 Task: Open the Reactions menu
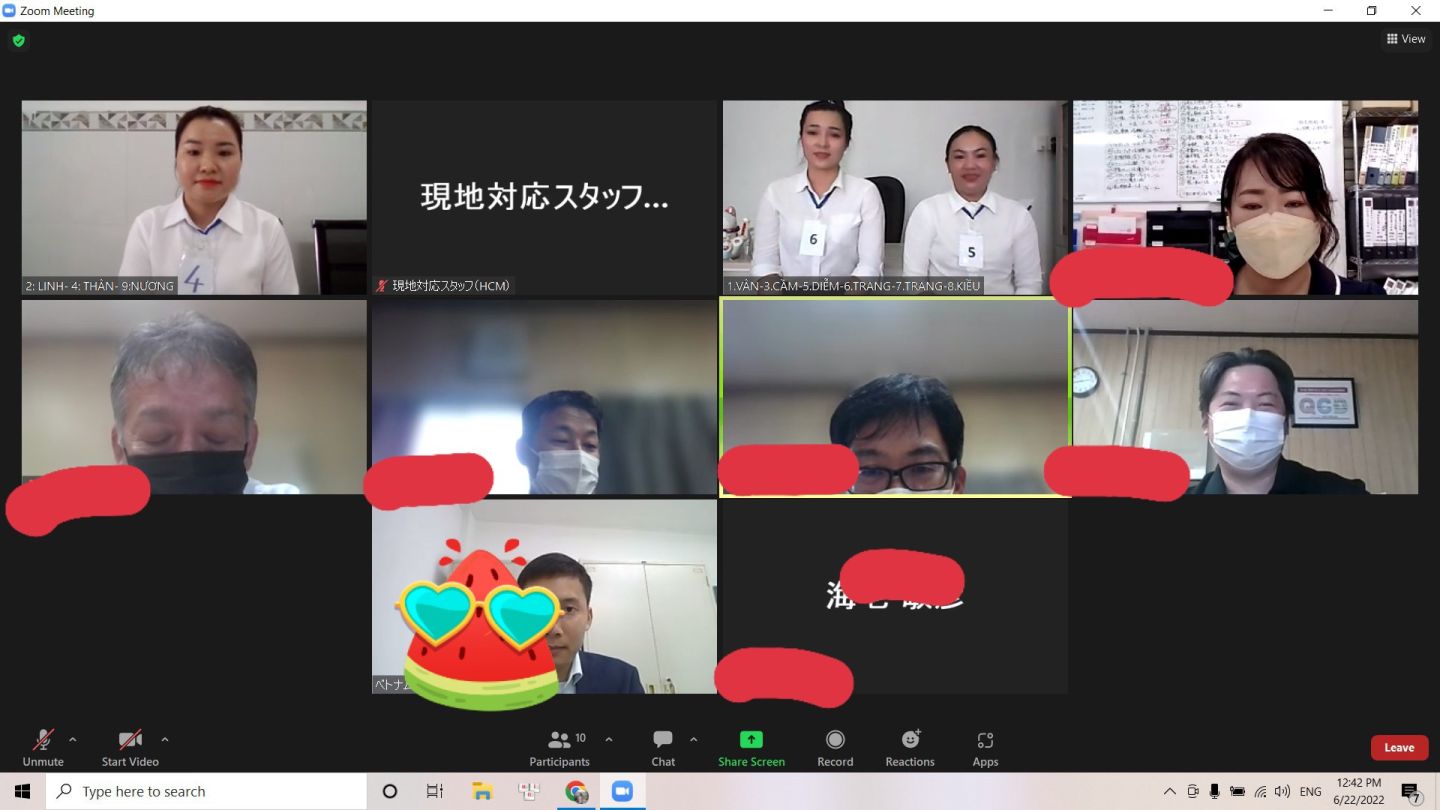point(910,746)
